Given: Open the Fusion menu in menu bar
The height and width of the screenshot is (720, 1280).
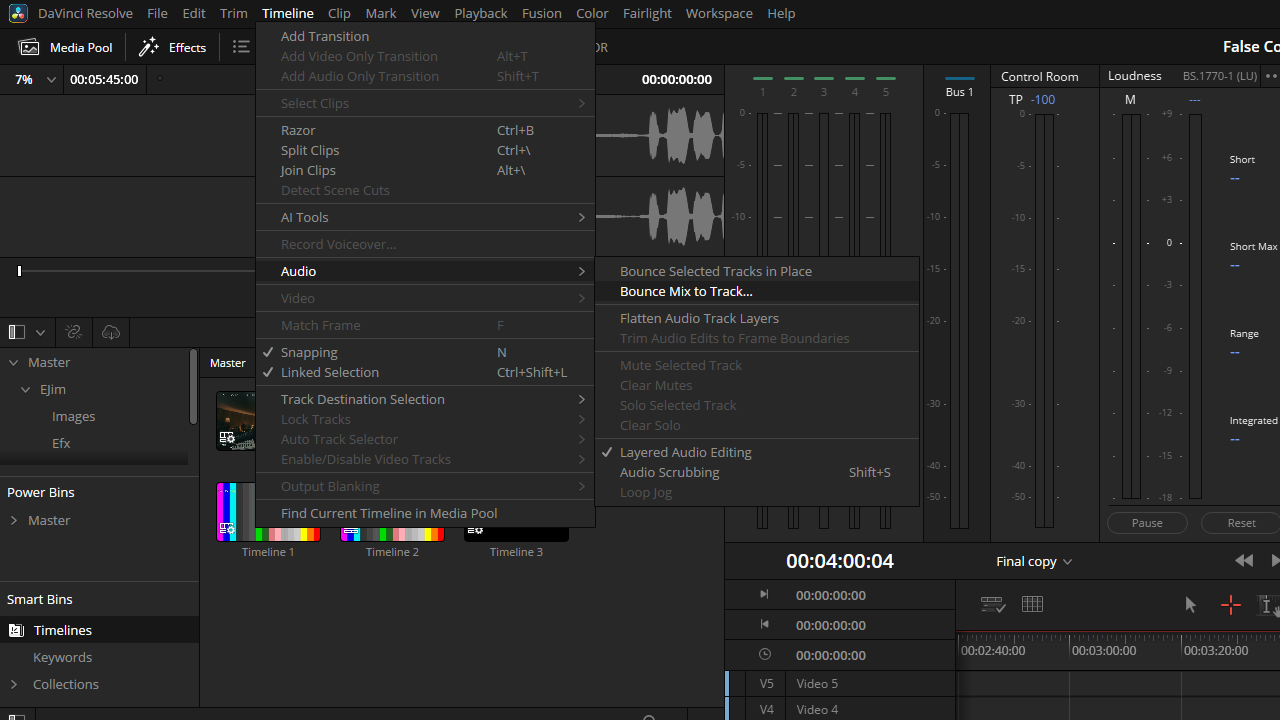Looking at the screenshot, I should click(542, 13).
